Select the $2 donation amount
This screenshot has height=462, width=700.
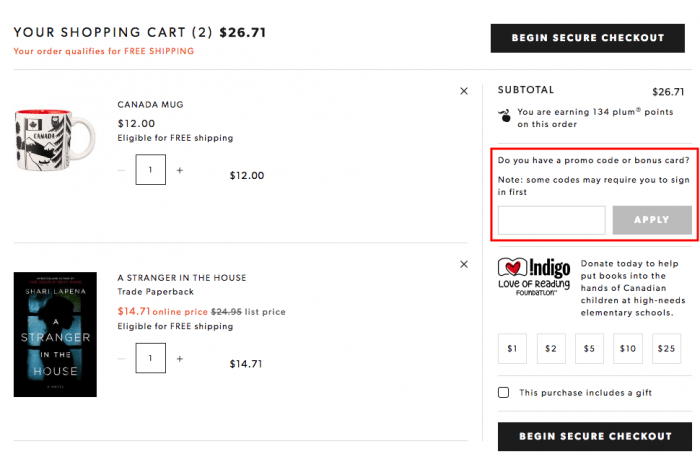pyautogui.click(x=551, y=348)
